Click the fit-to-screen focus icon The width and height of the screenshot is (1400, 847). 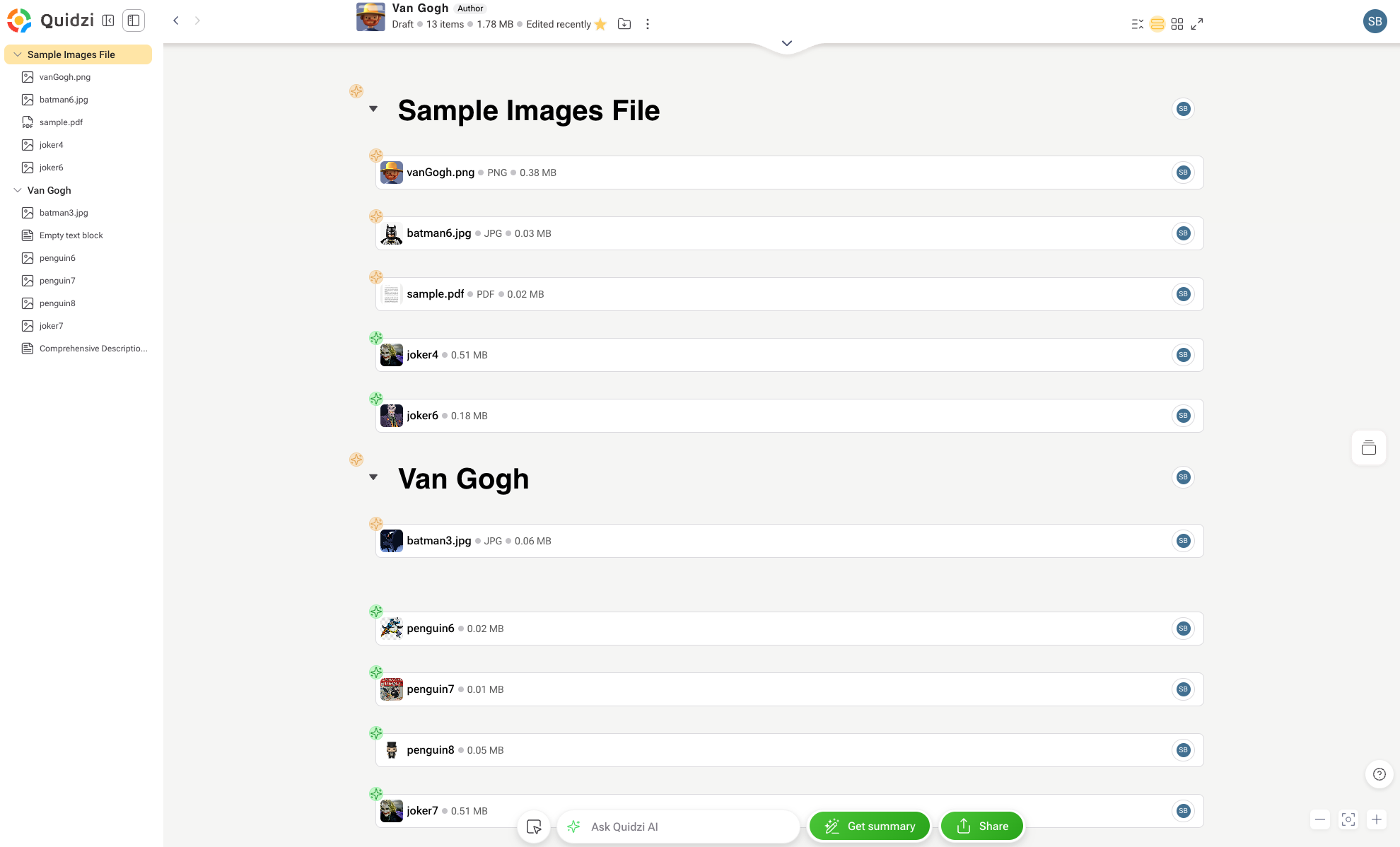(x=1348, y=819)
